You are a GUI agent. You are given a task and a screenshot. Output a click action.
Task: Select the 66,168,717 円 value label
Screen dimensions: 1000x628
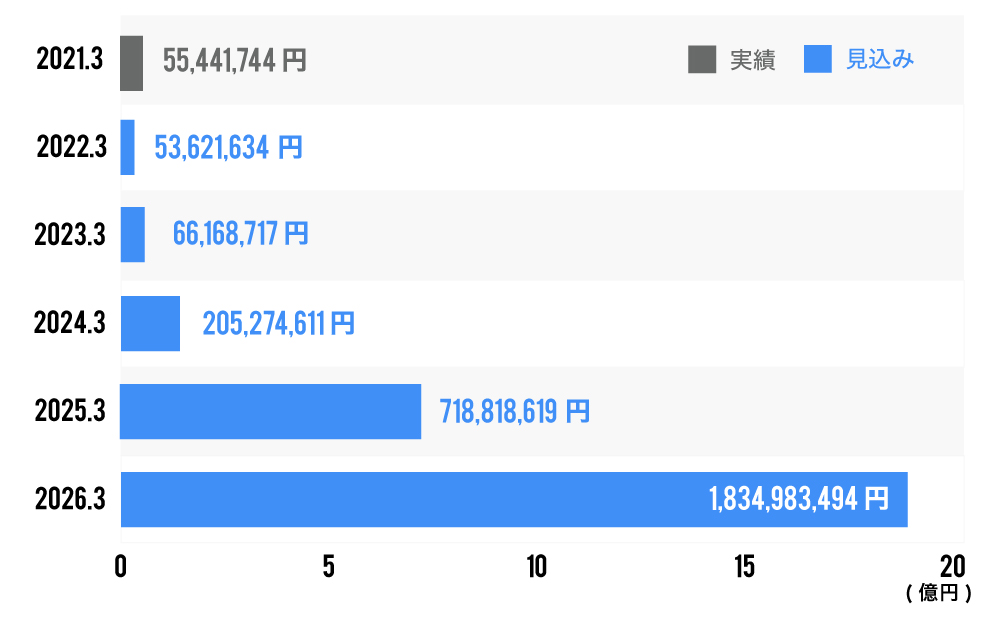[x=240, y=235]
